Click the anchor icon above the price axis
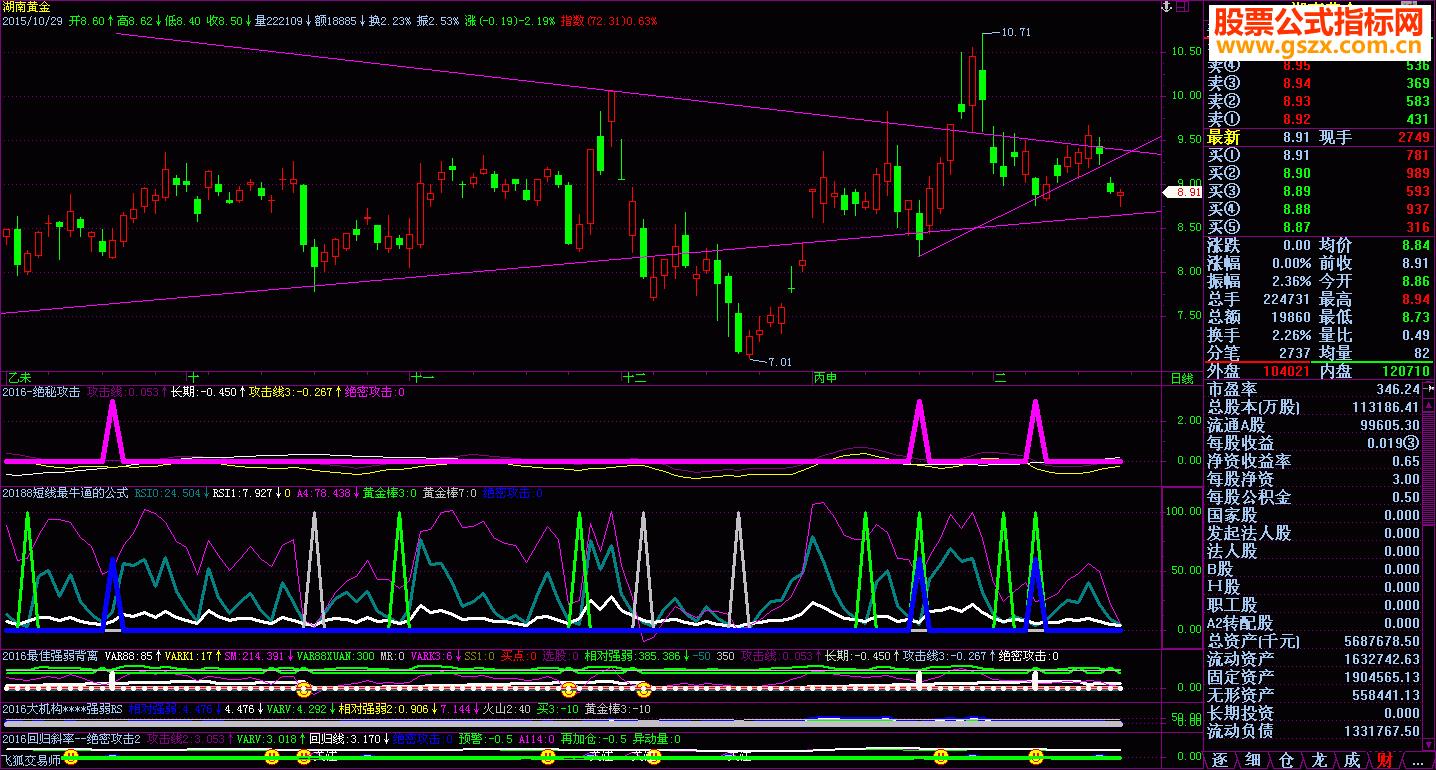Image resolution: width=1436 pixels, height=770 pixels. click(1164, 7)
